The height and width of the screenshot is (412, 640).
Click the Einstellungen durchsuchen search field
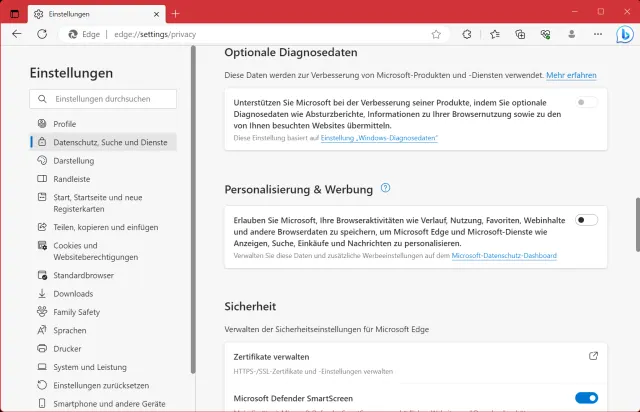click(x=103, y=99)
